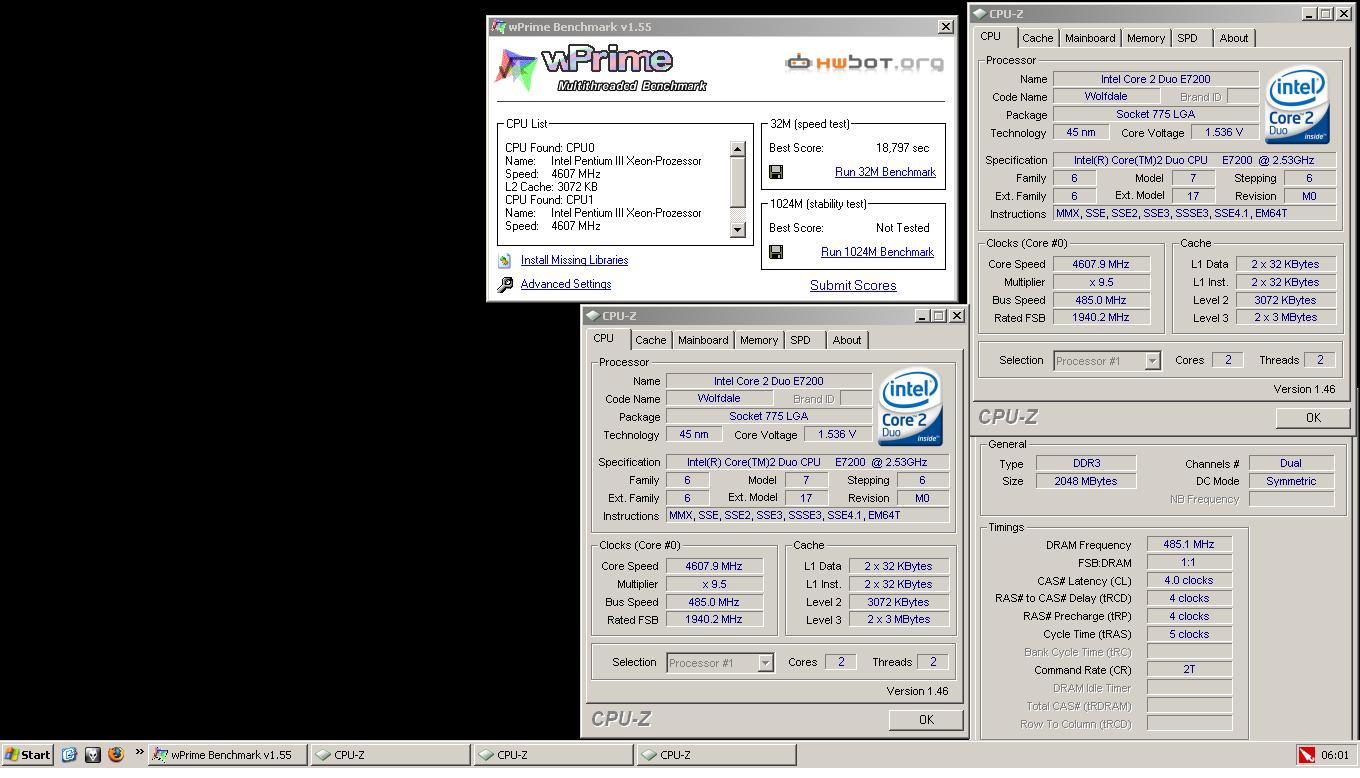This screenshot has width=1360, height=778.
Task: Open About tab in CPU-Z right of wPrime
Action: [x=1234, y=39]
